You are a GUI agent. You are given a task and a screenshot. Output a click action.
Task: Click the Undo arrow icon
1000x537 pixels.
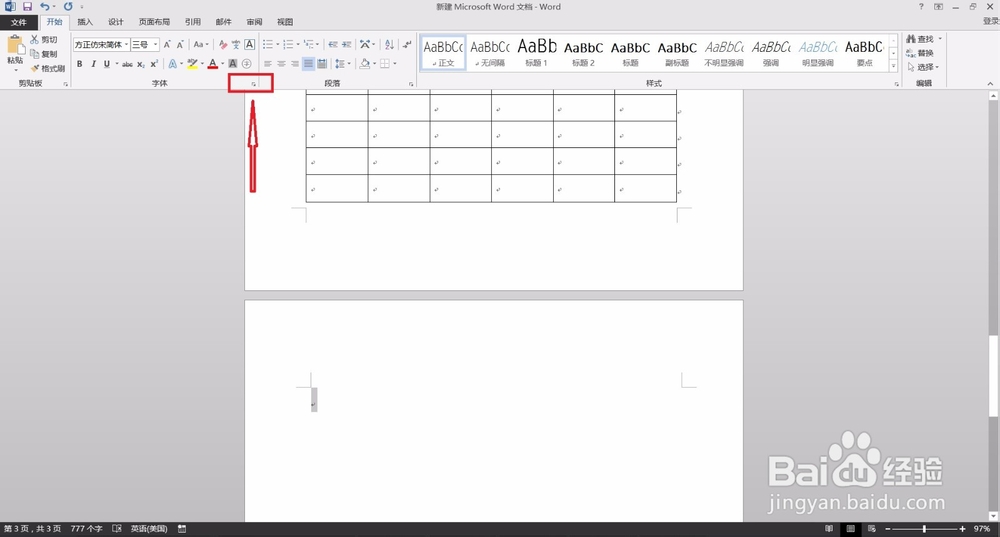point(45,6)
